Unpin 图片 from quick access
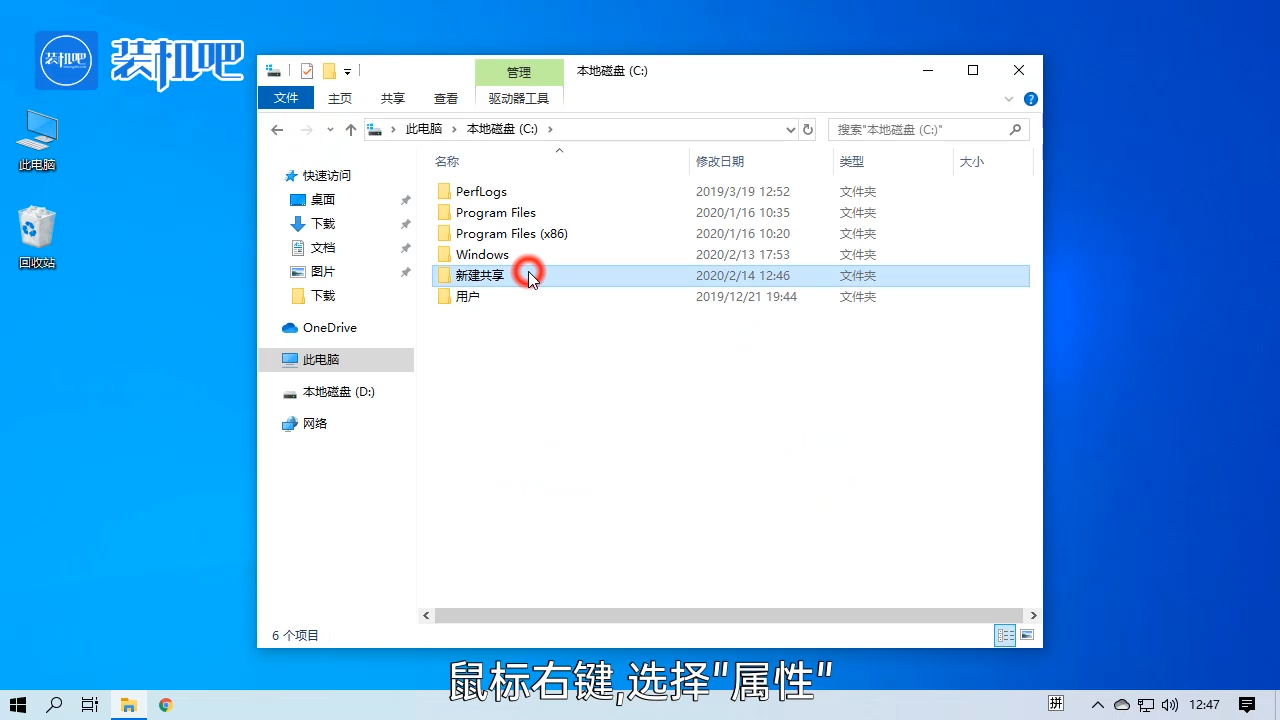Viewport: 1280px width, 720px height. (x=405, y=271)
